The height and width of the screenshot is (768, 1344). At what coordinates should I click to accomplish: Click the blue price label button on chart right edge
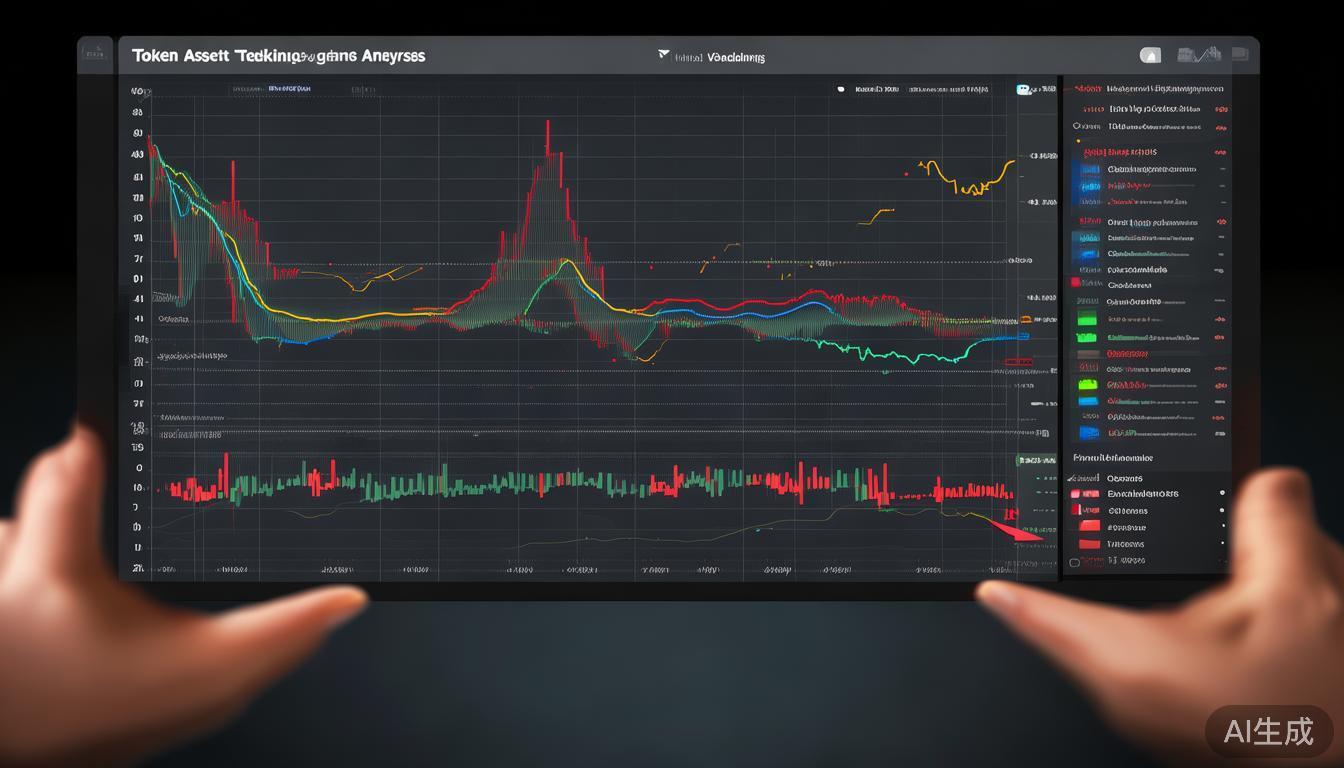[1023, 337]
